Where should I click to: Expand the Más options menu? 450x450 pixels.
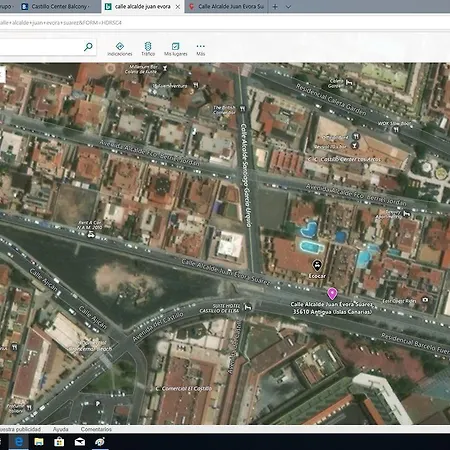point(200,49)
